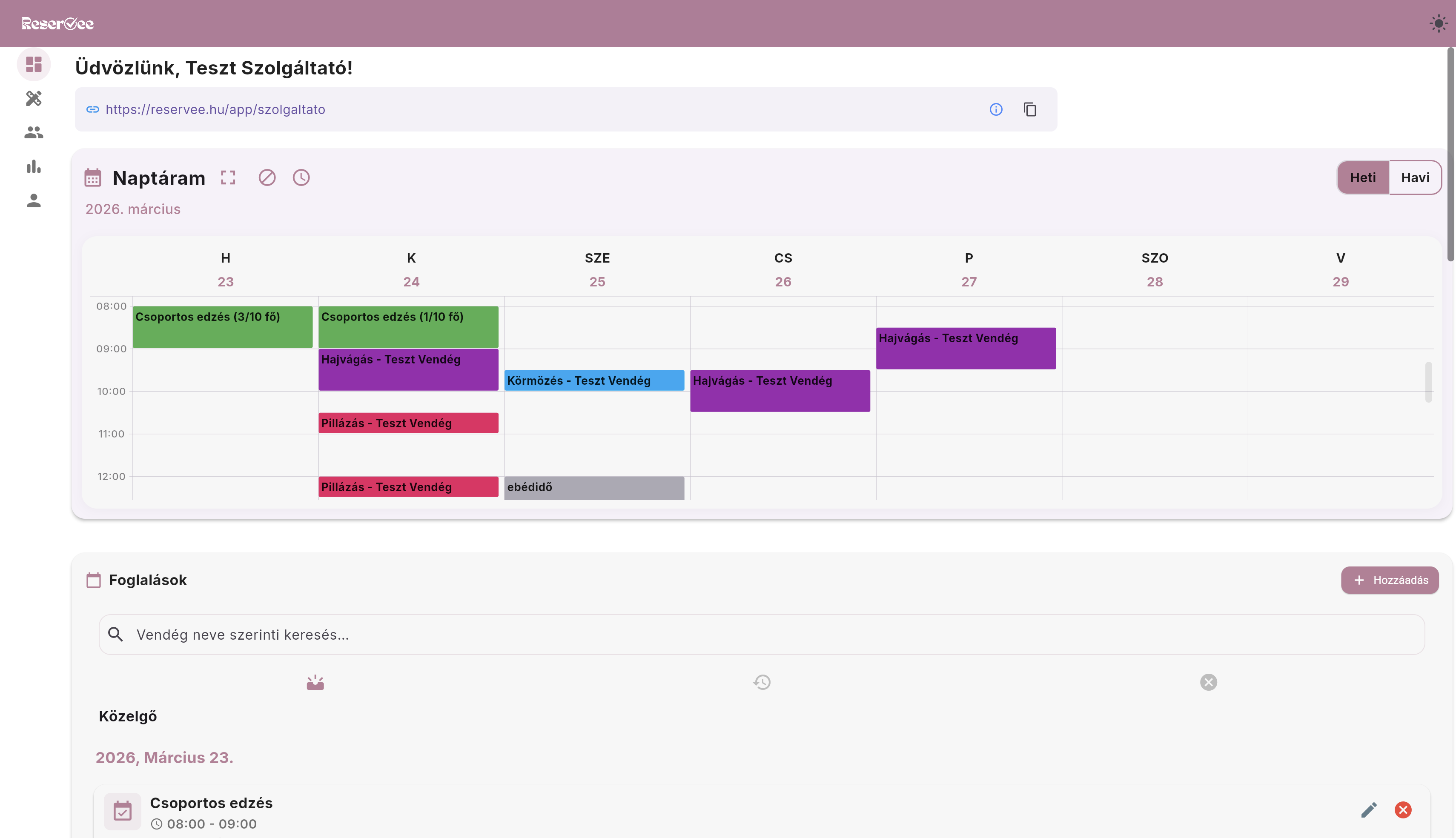Screen dimensions: 1456x838
Task: Open the statistics bar chart icon
Action: 33,167
